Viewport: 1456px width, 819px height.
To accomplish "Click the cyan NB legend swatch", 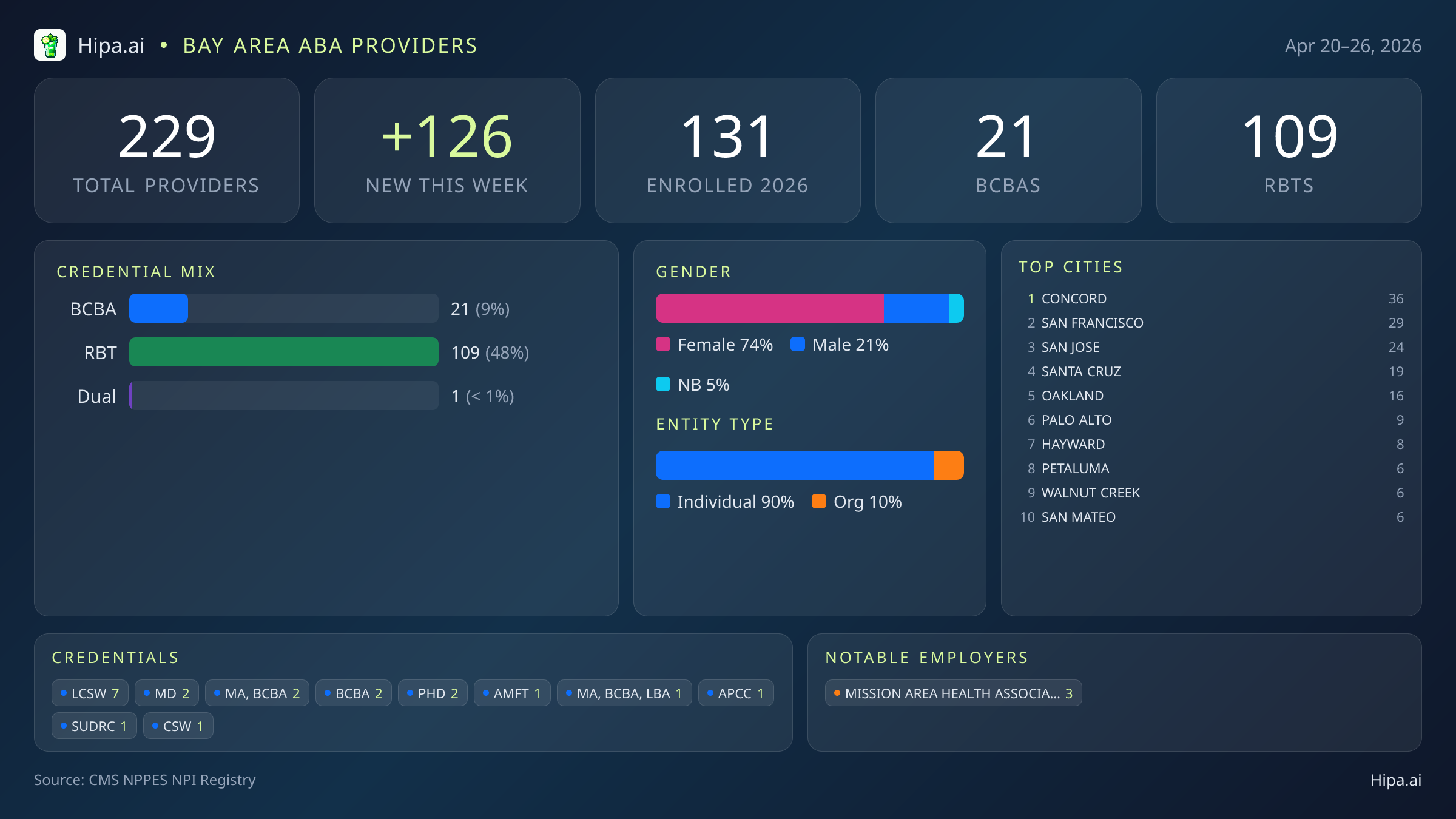I will (x=663, y=385).
